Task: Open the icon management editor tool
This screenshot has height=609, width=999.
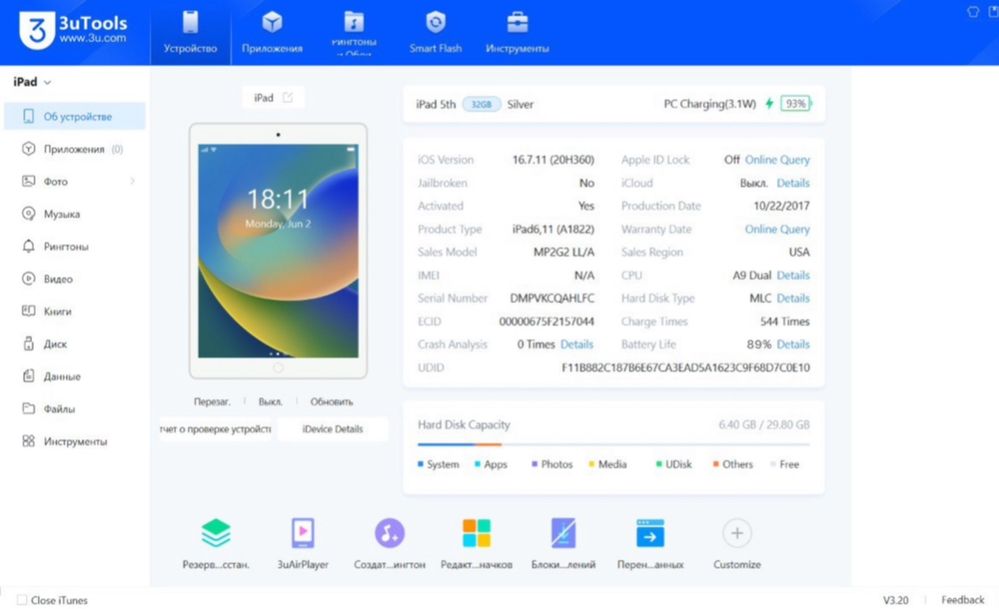Action: coord(477,543)
